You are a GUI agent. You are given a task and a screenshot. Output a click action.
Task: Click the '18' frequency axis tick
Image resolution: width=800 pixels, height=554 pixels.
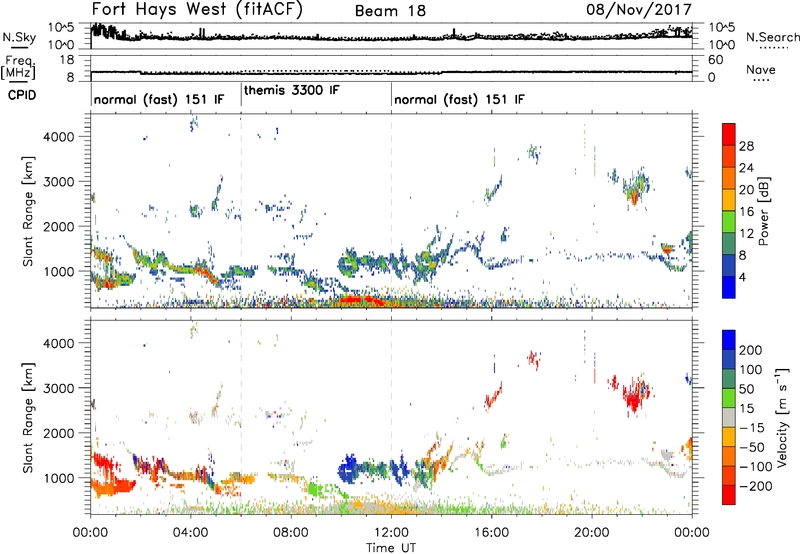pyautogui.click(x=67, y=60)
